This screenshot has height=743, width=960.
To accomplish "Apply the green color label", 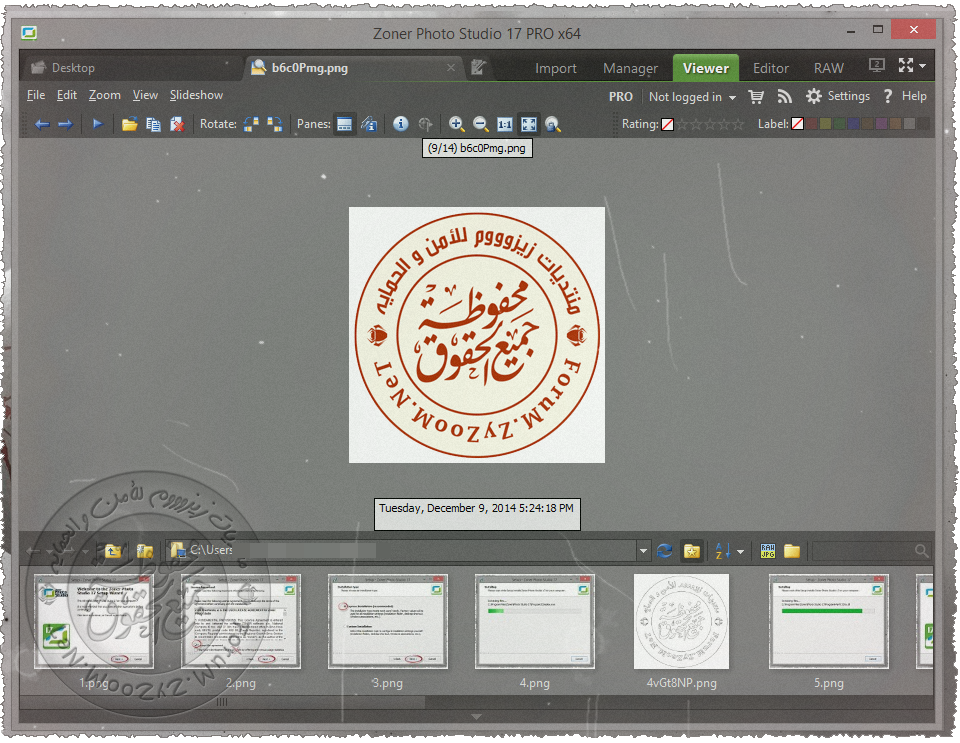I will (840, 124).
